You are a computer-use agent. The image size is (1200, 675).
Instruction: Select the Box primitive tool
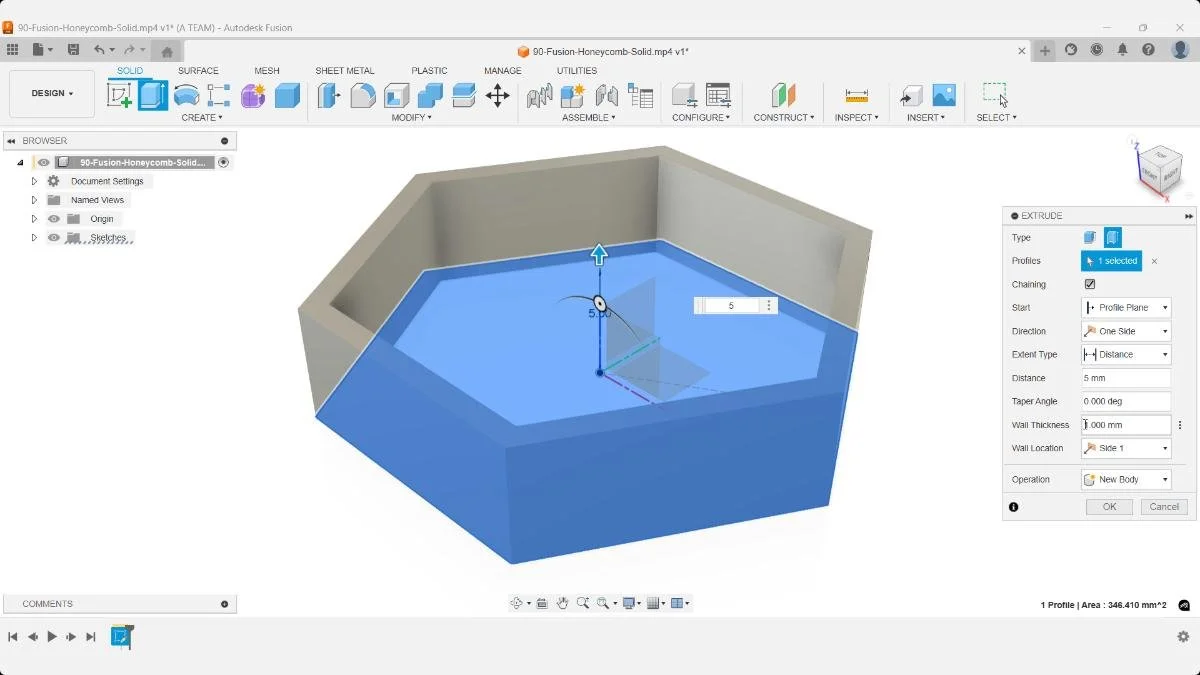(x=287, y=95)
